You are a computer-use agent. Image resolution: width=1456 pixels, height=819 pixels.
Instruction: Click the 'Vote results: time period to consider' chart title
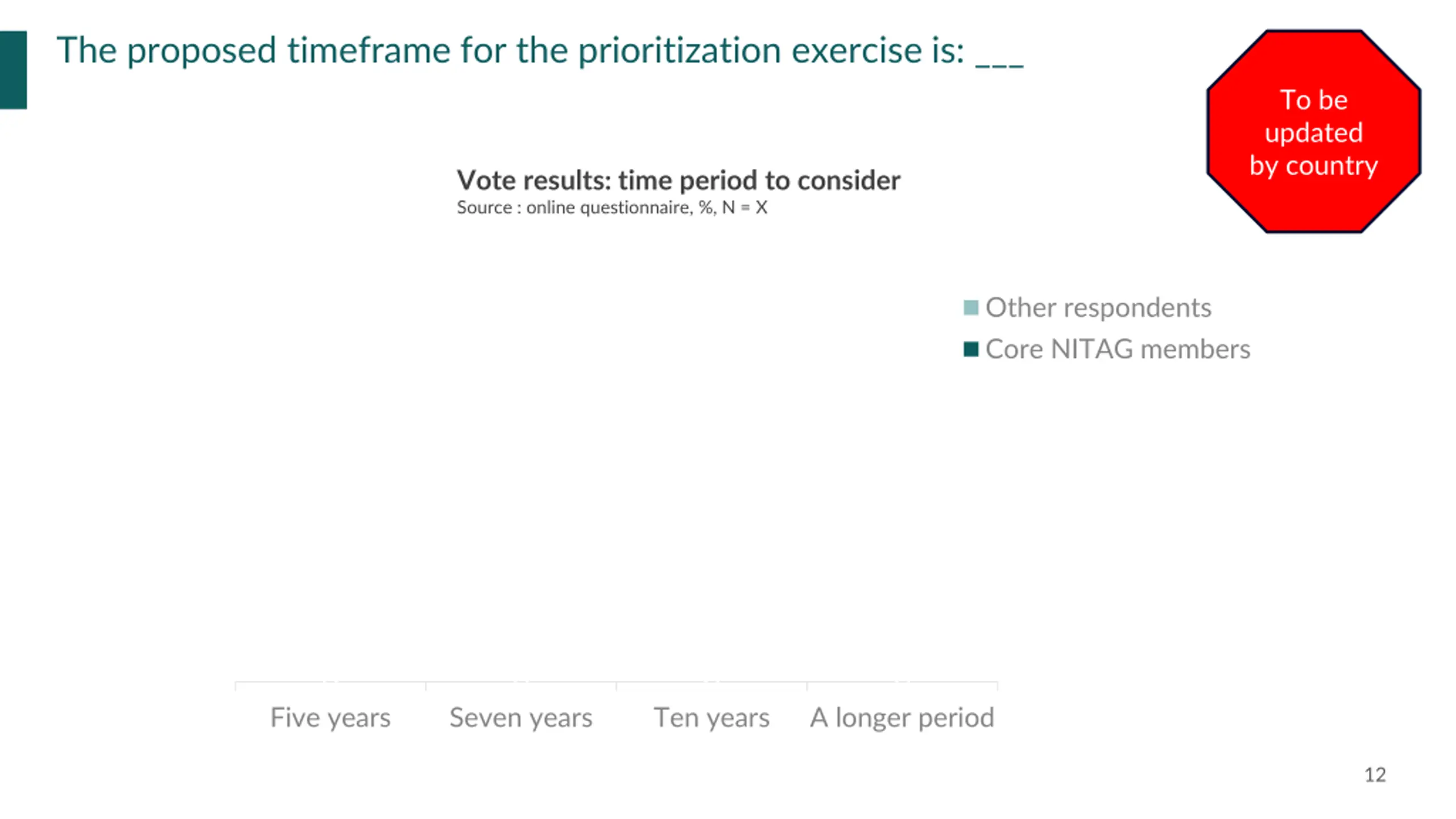[x=679, y=180]
